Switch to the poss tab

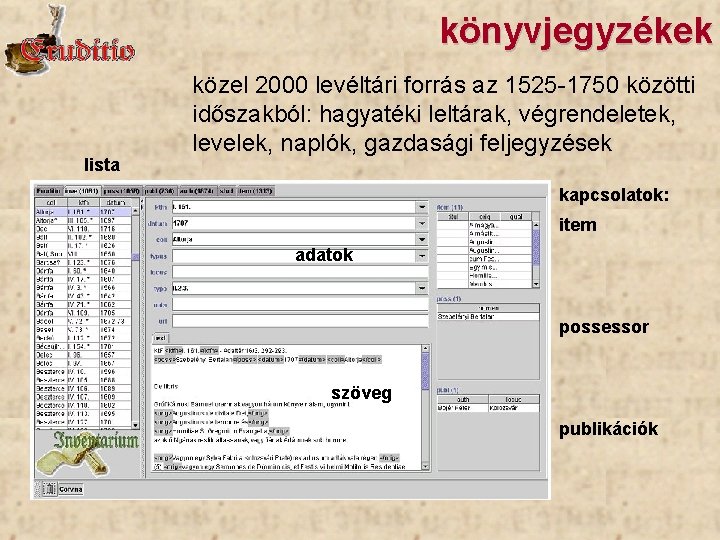121,191
